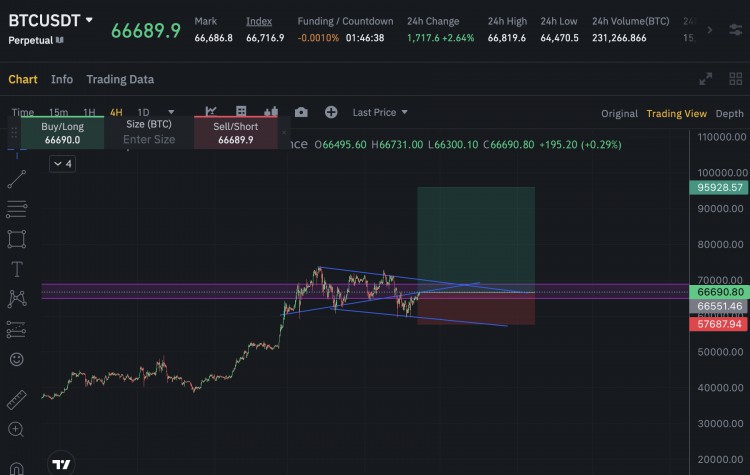The height and width of the screenshot is (475, 750).
Task: Click the TradingView logo
Action: pyautogui.click(x=61, y=464)
